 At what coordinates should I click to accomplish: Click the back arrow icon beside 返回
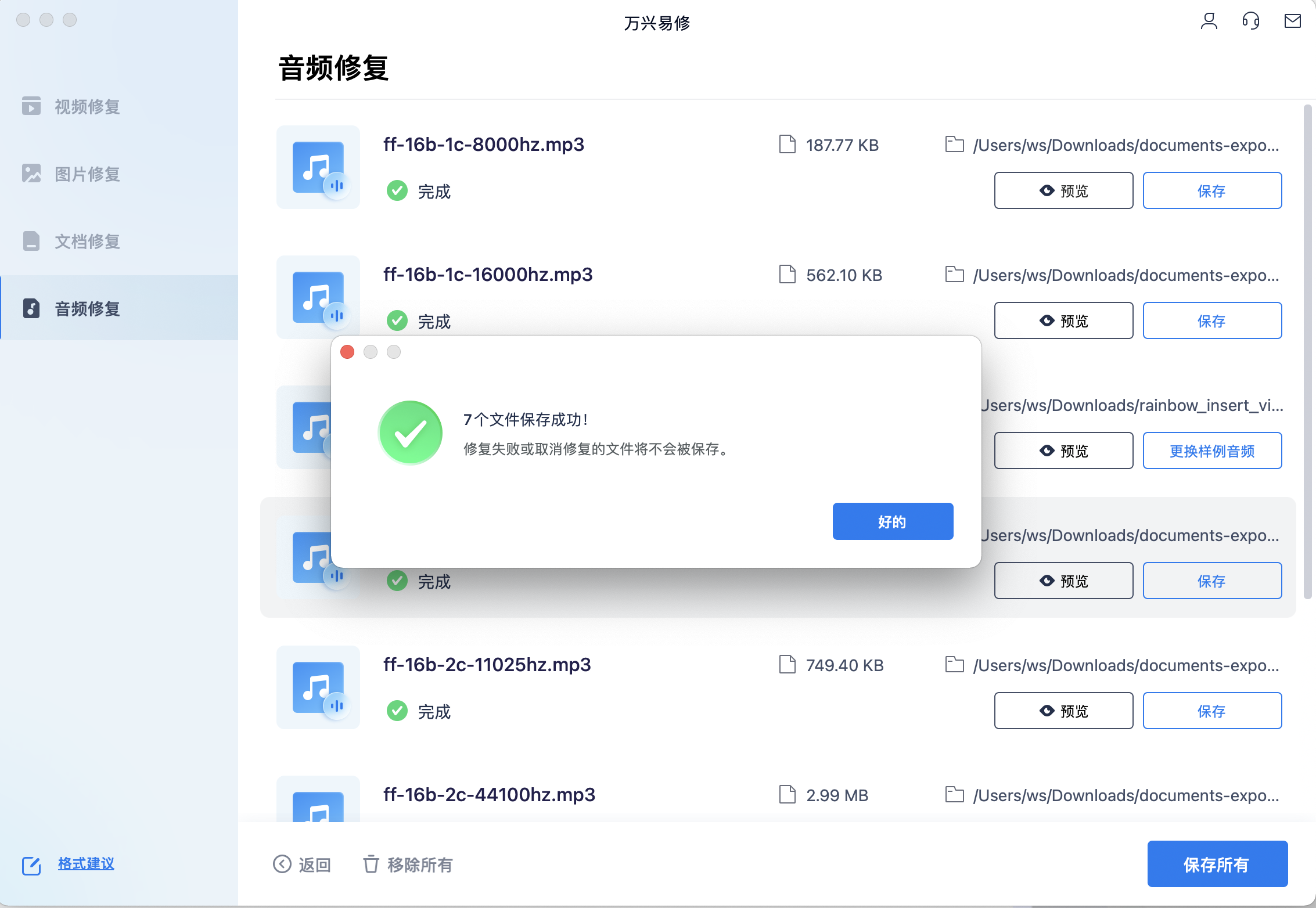pos(283,864)
